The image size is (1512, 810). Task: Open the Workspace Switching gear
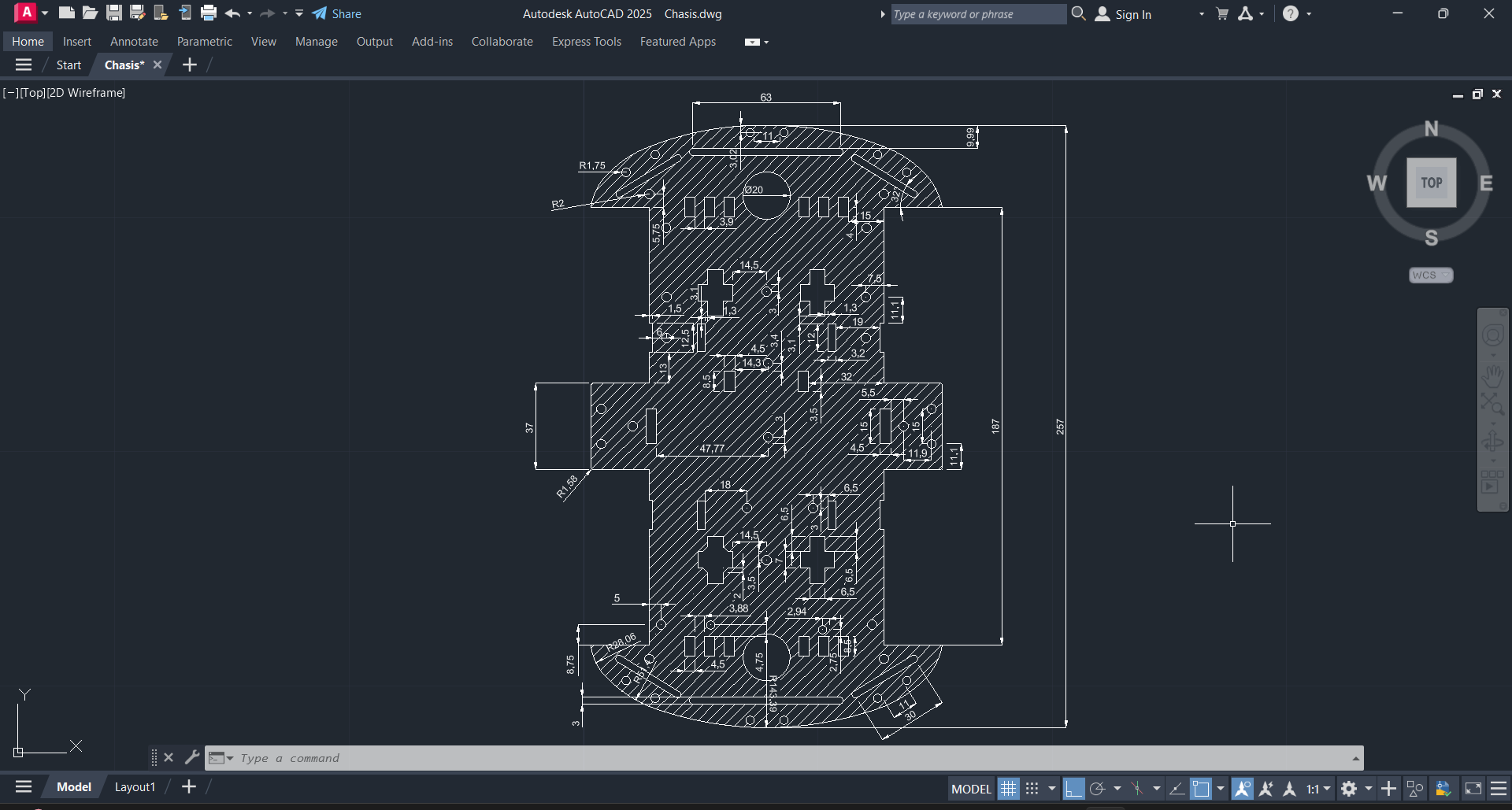[1349, 788]
